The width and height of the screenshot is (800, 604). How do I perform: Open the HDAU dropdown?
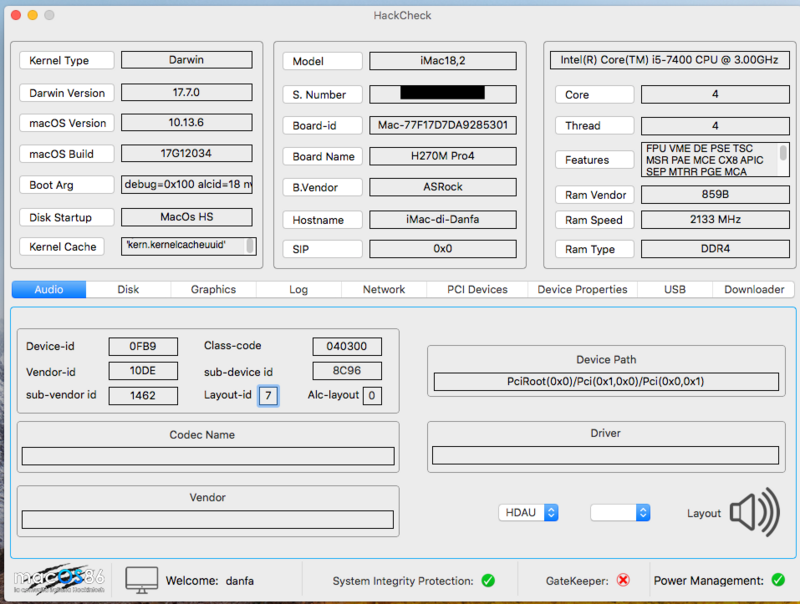pos(528,513)
